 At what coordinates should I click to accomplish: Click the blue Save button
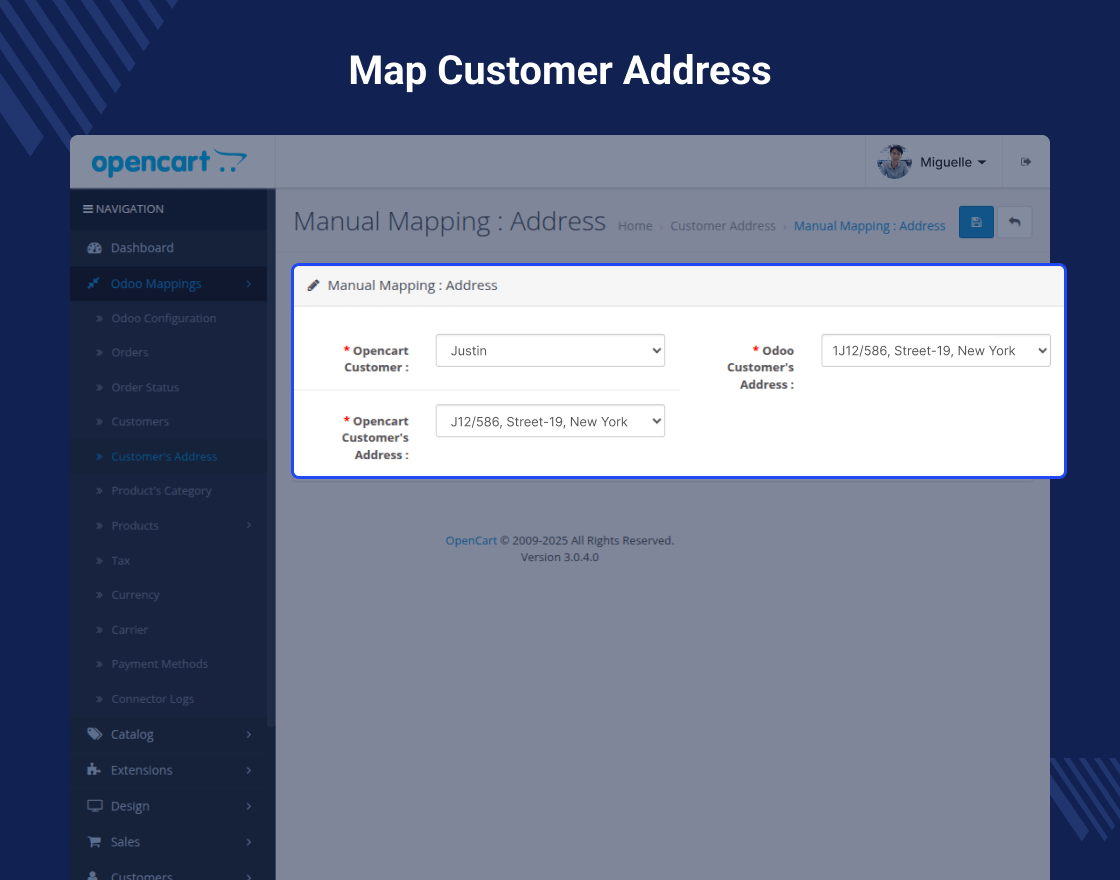click(976, 222)
